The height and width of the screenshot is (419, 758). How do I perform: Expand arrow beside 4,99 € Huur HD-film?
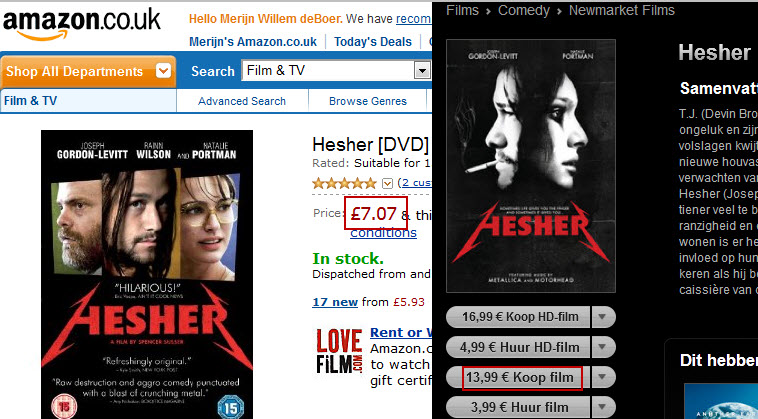coord(602,347)
